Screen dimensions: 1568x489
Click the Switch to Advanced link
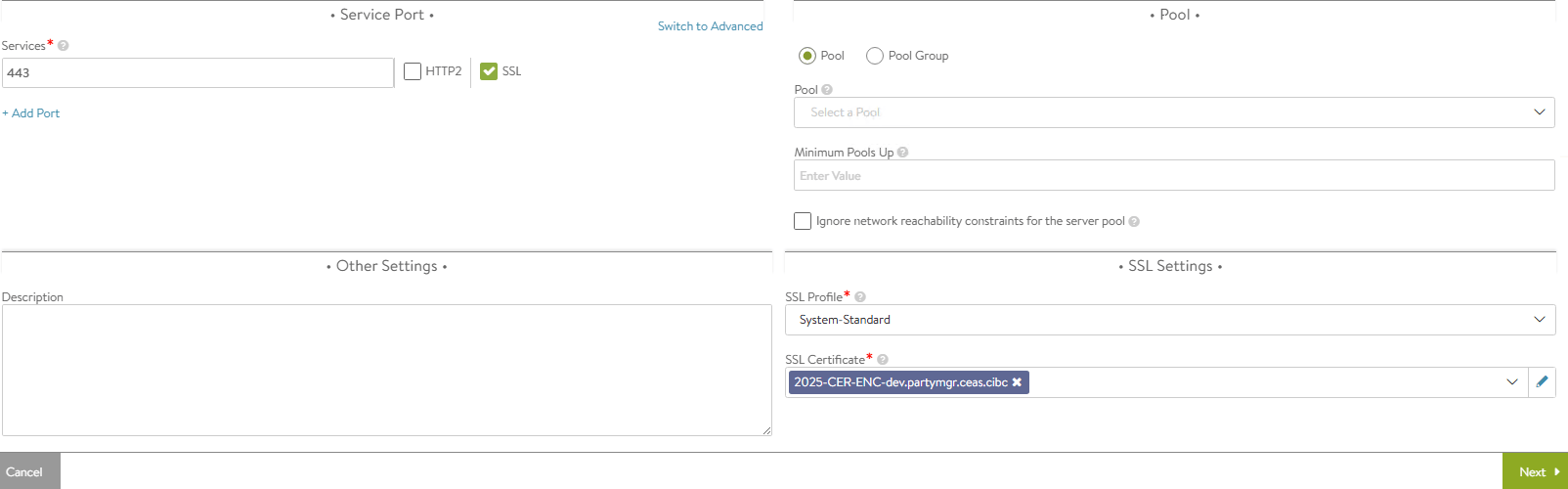[x=710, y=26]
